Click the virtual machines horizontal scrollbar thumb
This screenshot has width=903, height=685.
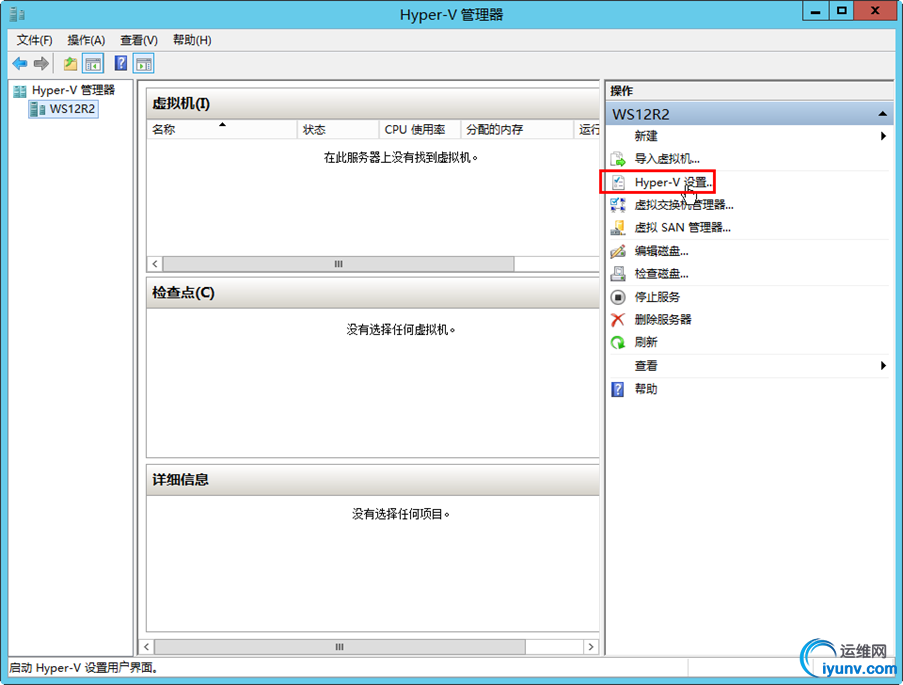339,264
